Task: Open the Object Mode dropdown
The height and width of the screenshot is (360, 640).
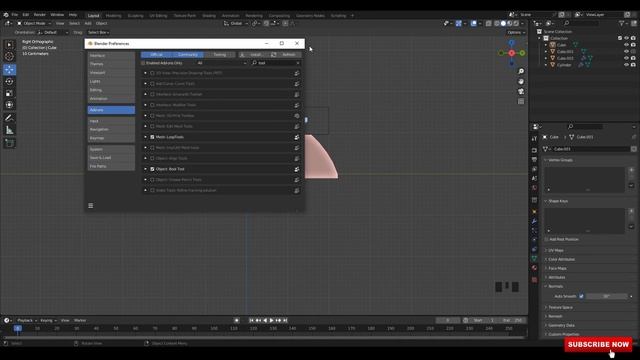Action: tap(34, 23)
